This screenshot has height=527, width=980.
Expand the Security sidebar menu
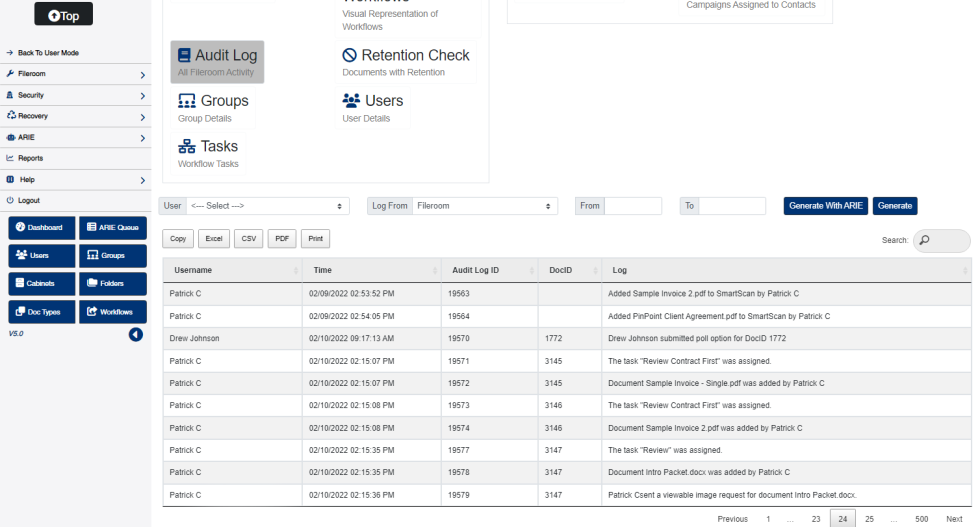pyautogui.click(x=75, y=95)
